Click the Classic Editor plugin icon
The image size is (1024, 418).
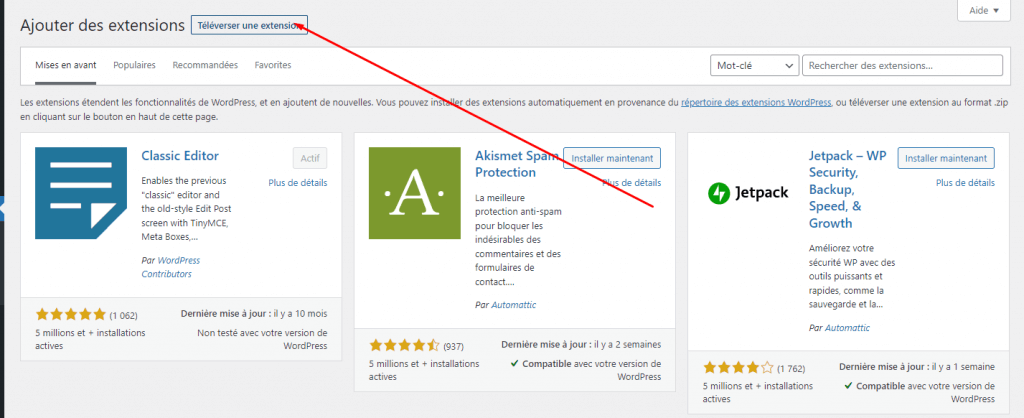click(81, 193)
